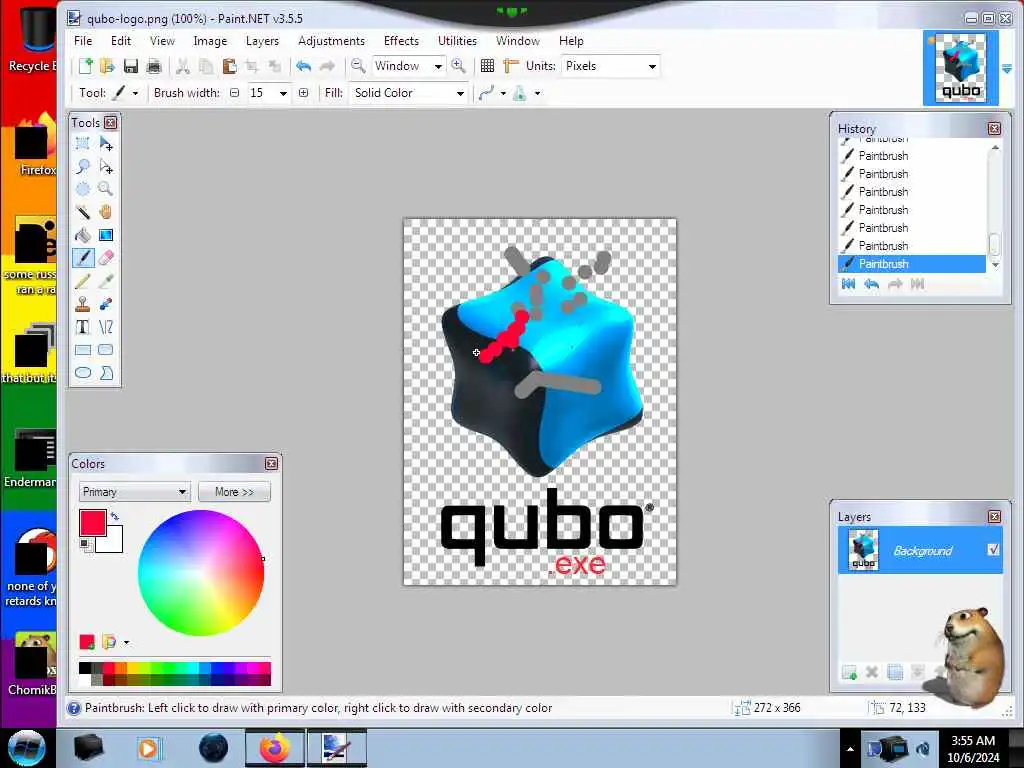The height and width of the screenshot is (768, 1024).
Task: Click the More >> button in Colors
Action: 234,492
